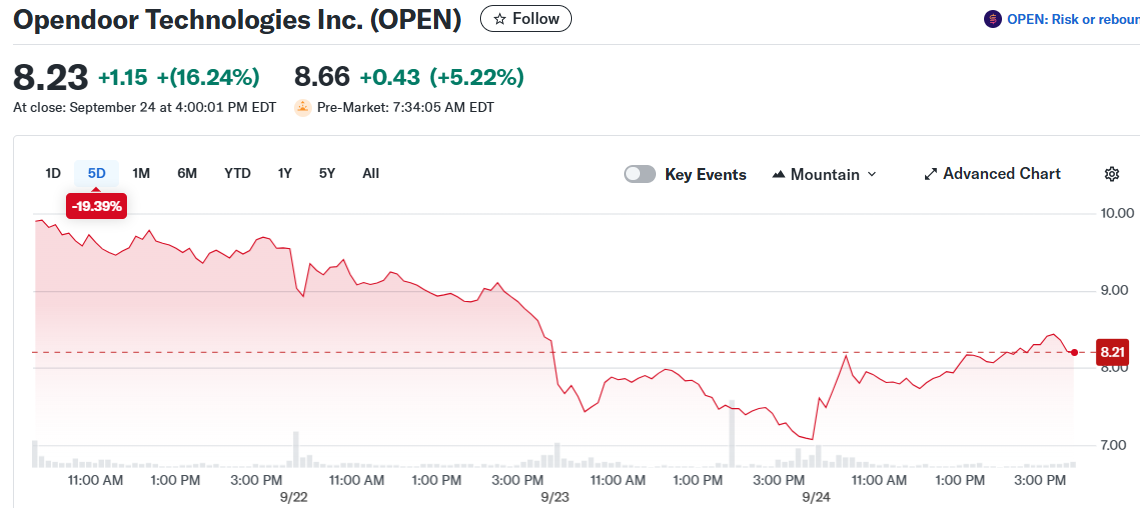Click the 9/22 date axis label
Viewport: 1140px width, 508px height.
coord(293,497)
